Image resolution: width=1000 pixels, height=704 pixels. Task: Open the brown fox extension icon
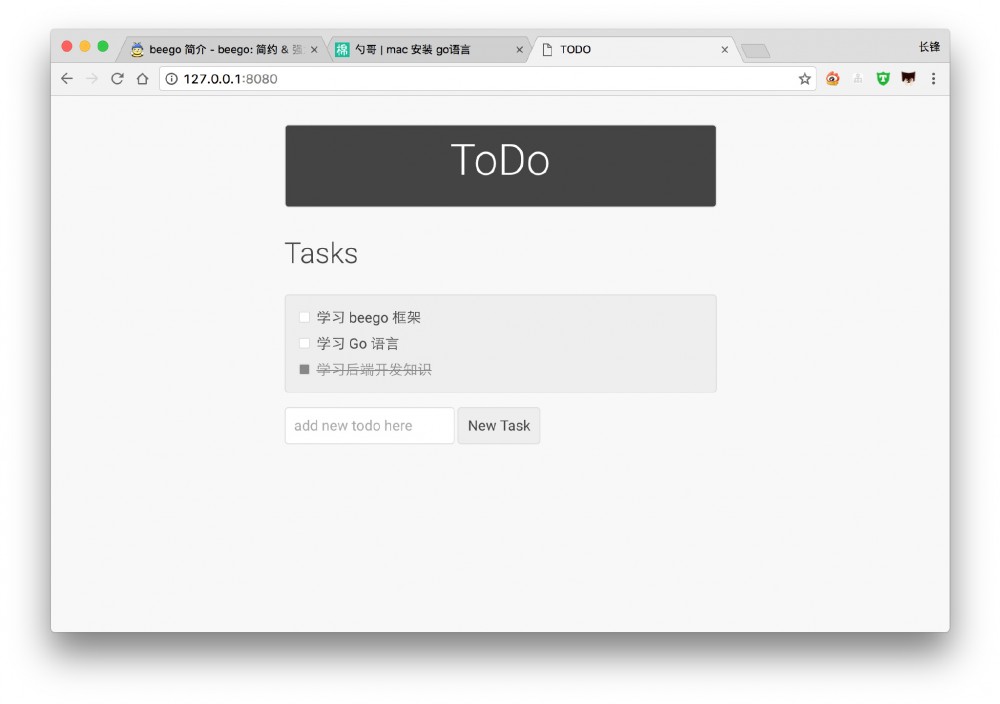(909, 78)
